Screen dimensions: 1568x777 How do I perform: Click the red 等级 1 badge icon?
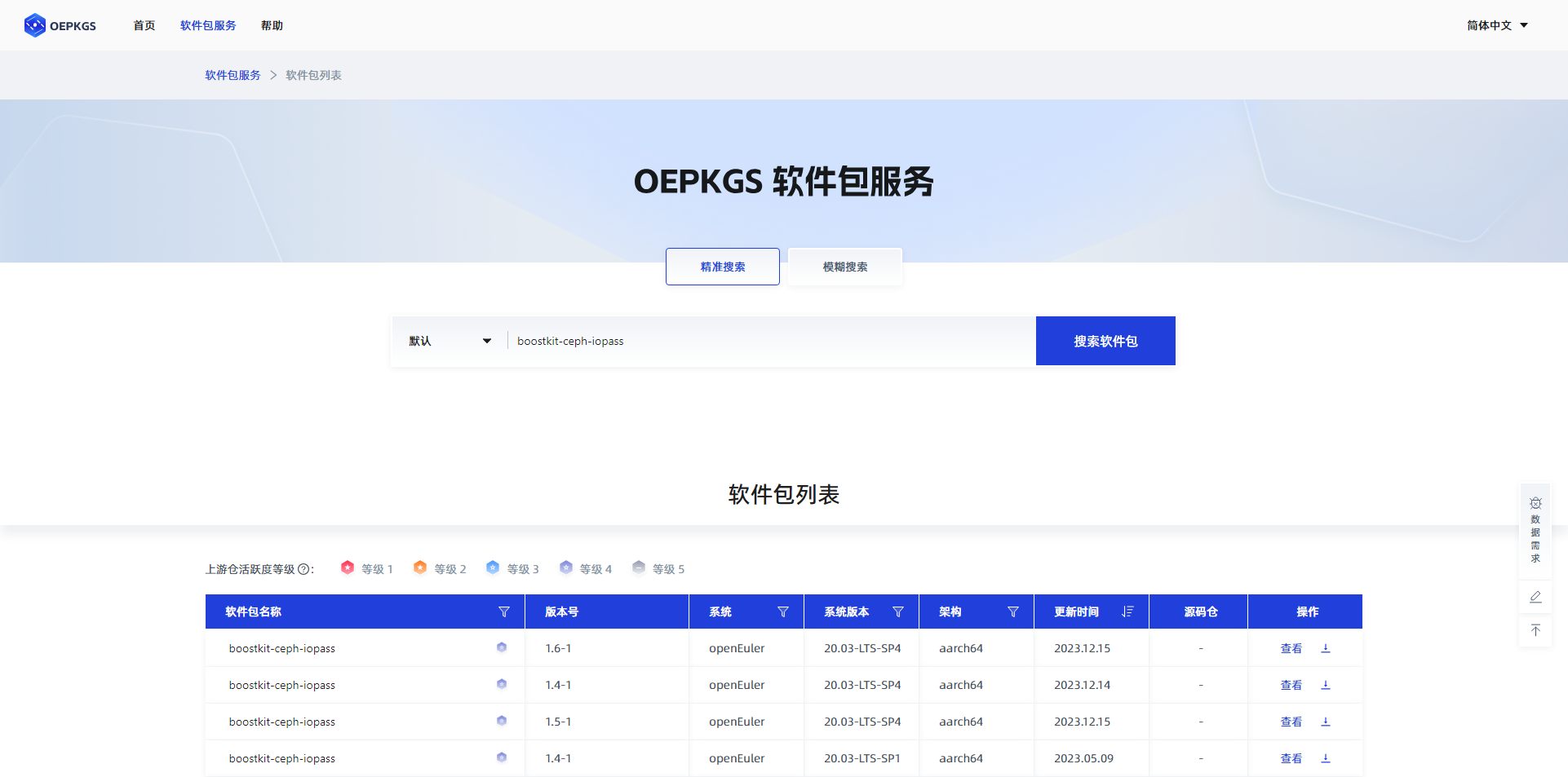348,567
